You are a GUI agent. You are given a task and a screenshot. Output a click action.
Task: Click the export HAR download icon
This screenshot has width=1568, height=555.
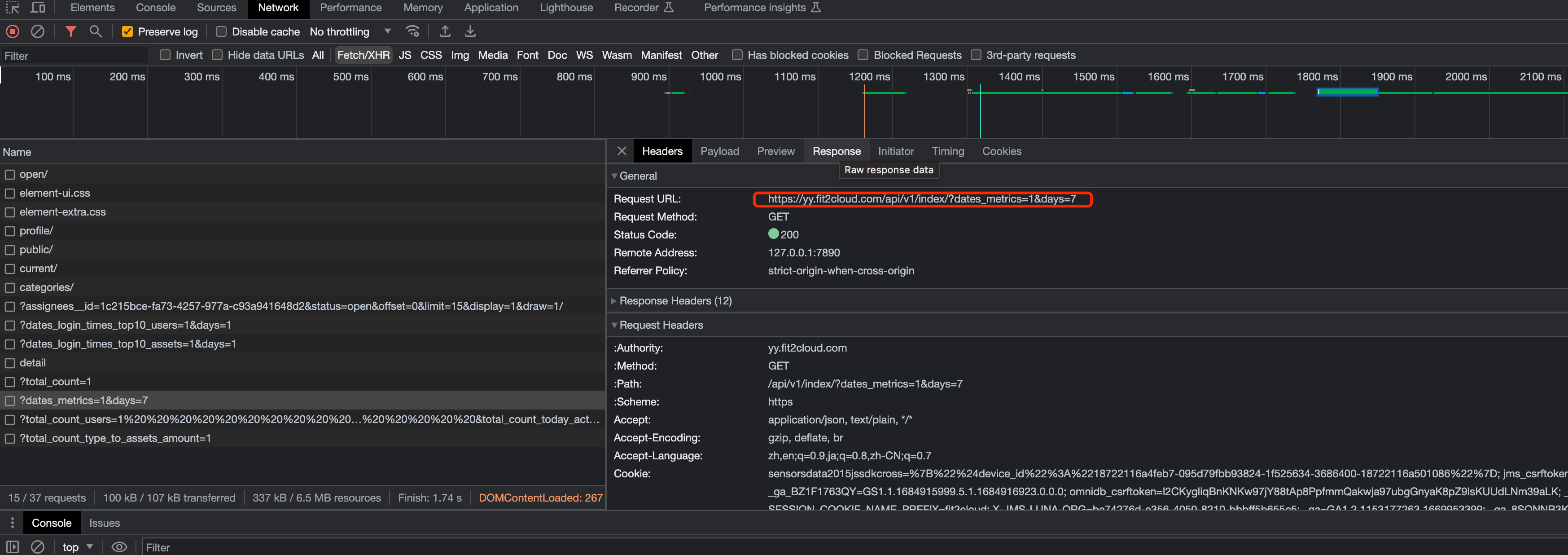tap(470, 31)
